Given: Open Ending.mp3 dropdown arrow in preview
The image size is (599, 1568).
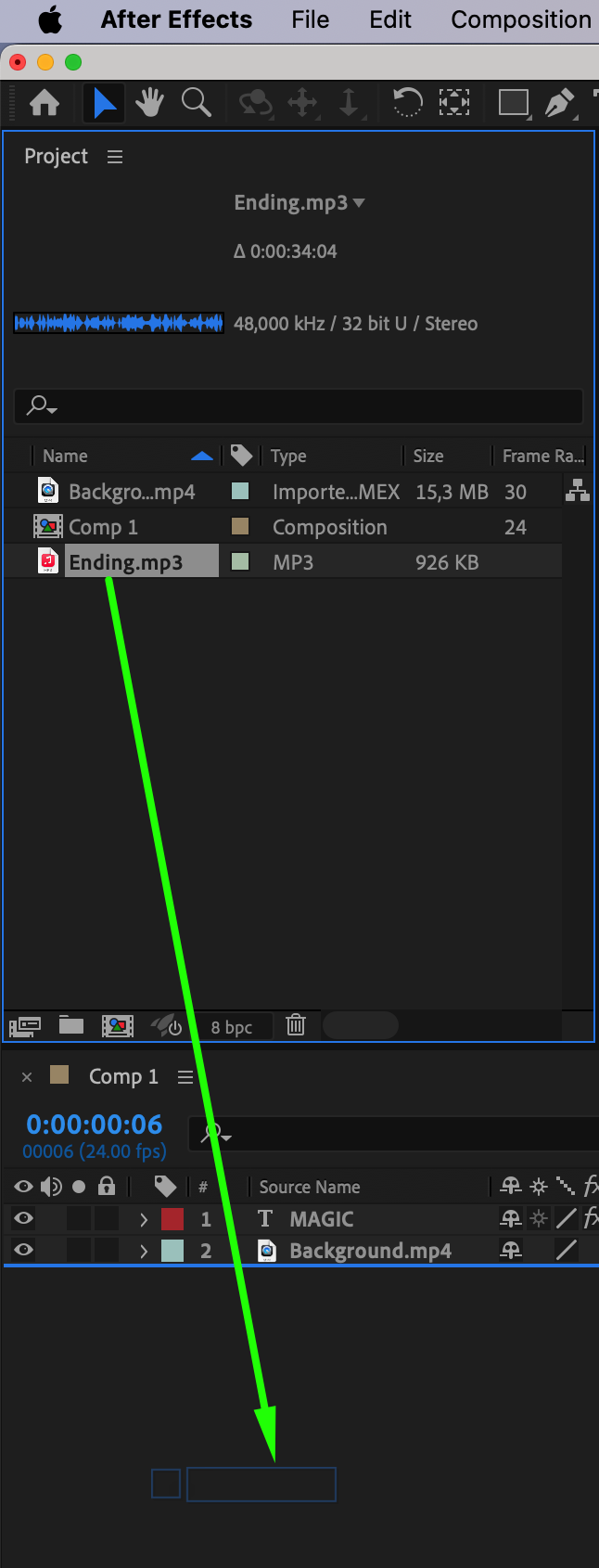Looking at the screenshot, I should 359,203.
